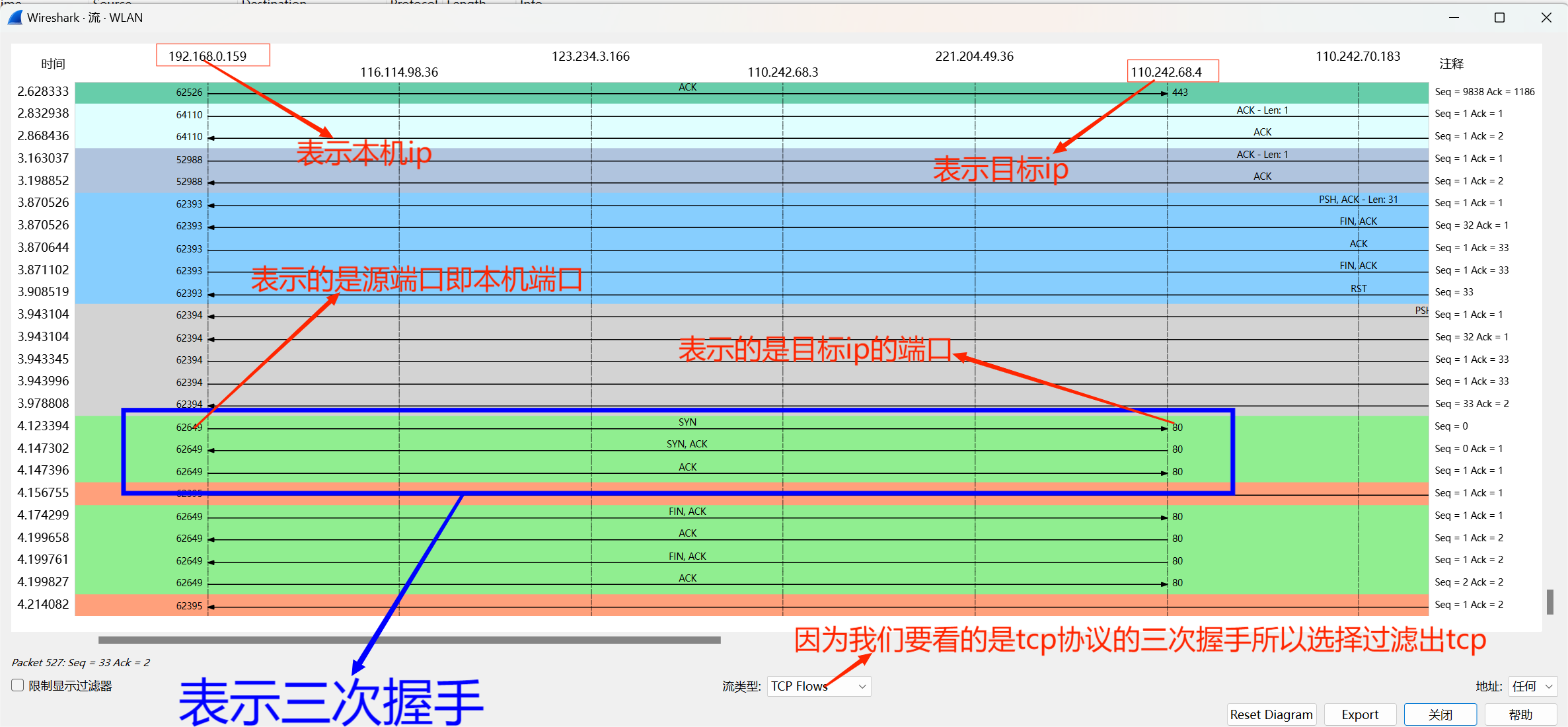Select the RST flow at time 3.908519

[x=751, y=293]
